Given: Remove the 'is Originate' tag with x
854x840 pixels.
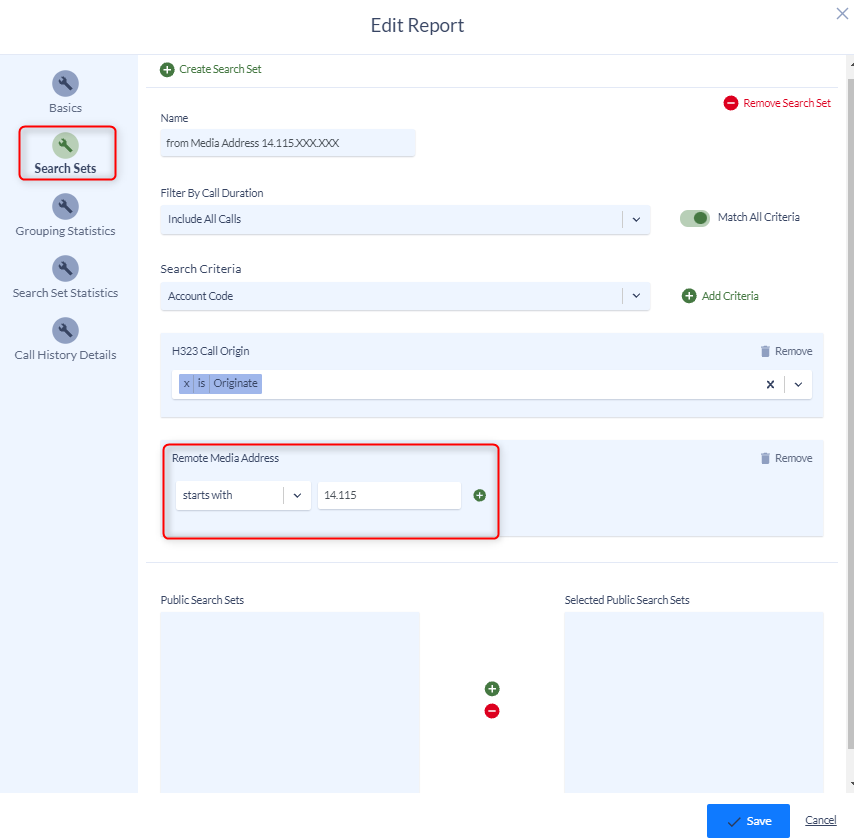Looking at the screenshot, I should [186, 384].
